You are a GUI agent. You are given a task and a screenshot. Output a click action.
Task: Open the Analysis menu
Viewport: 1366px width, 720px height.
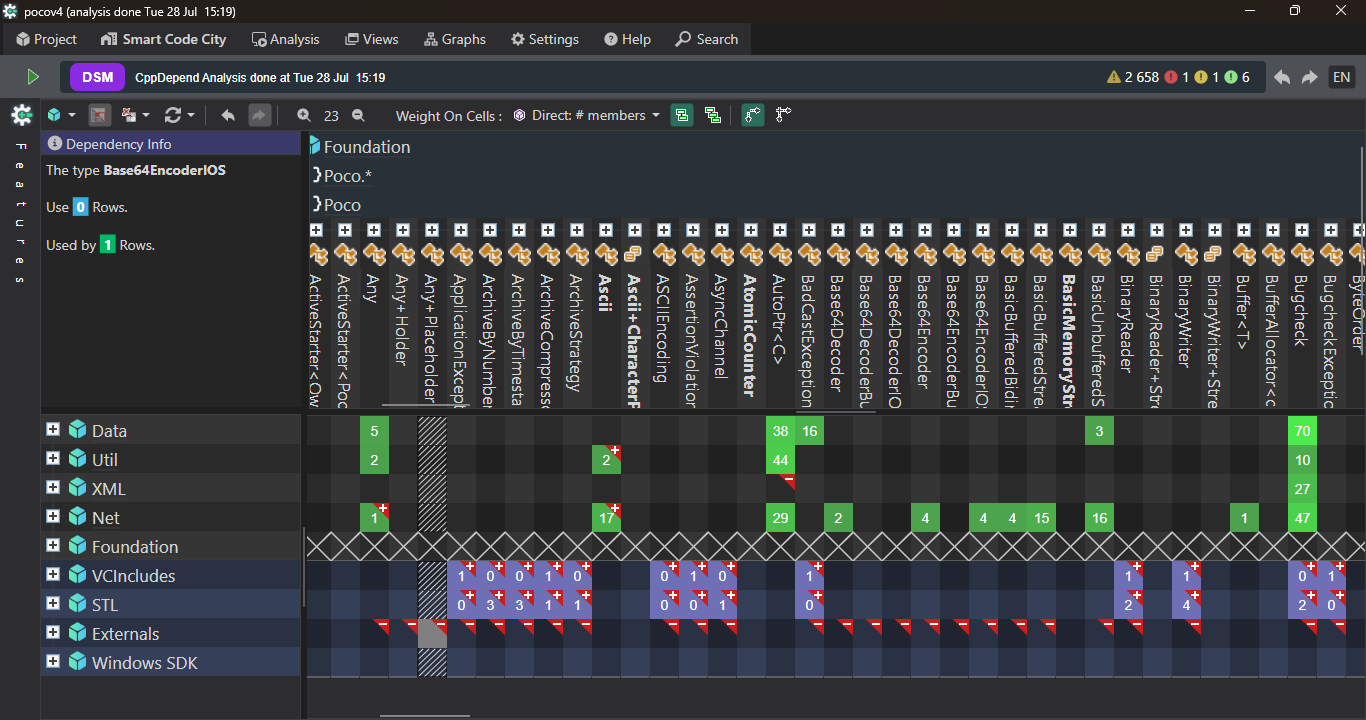pos(285,39)
